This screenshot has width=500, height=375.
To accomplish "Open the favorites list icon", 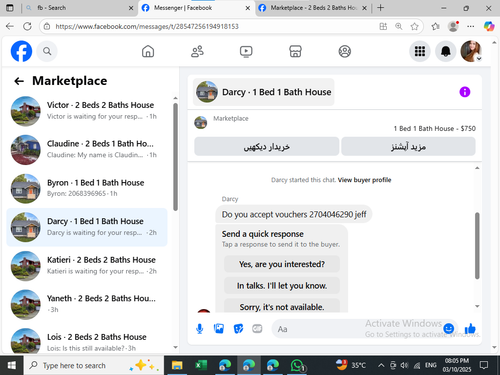I will coord(435,26).
